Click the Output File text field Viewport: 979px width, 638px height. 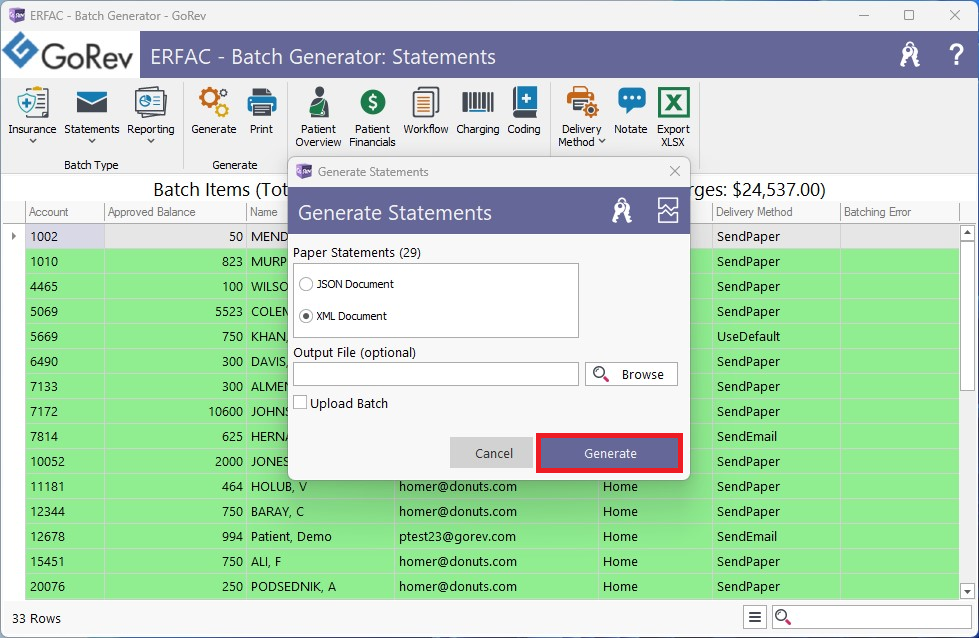coord(436,374)
